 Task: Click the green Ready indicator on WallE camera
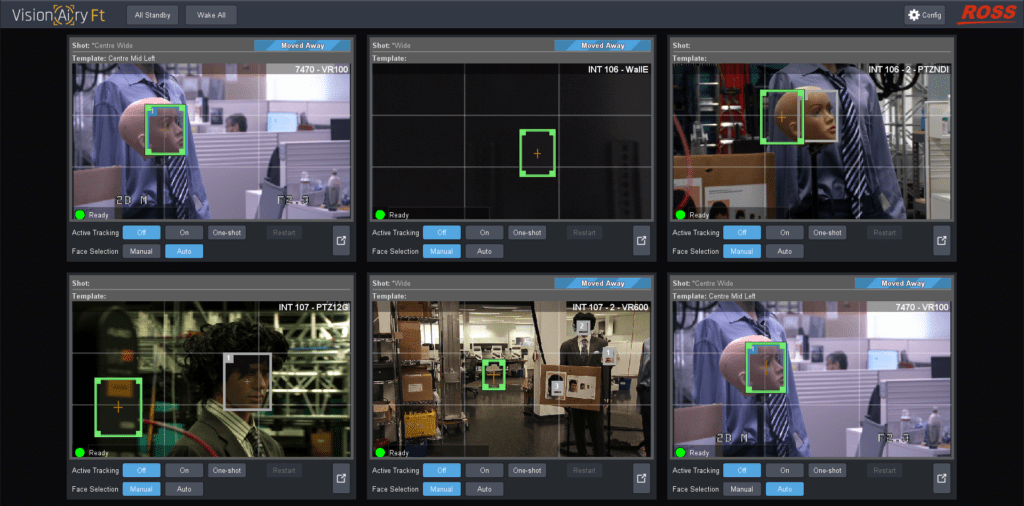click(380, 214)
